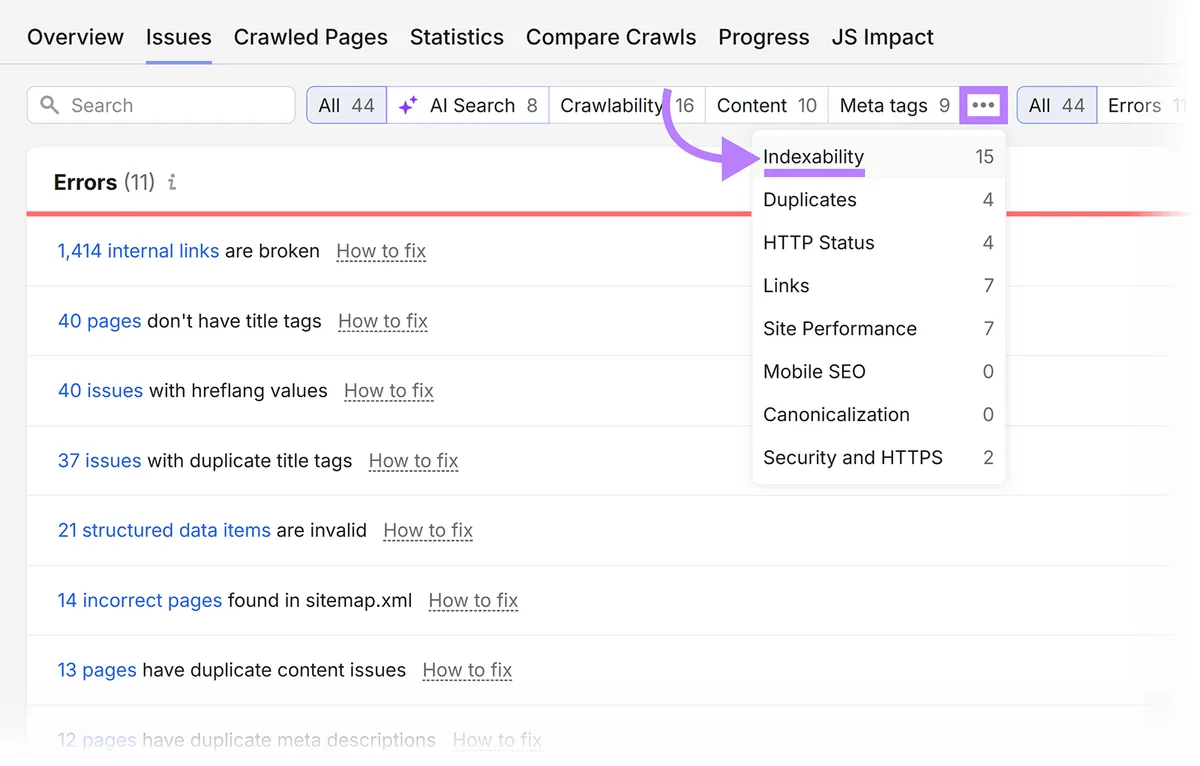The width and height of the screenshot is (1200, 766).
Task: Filter issues by AI Search
Action: pos(468,105)
